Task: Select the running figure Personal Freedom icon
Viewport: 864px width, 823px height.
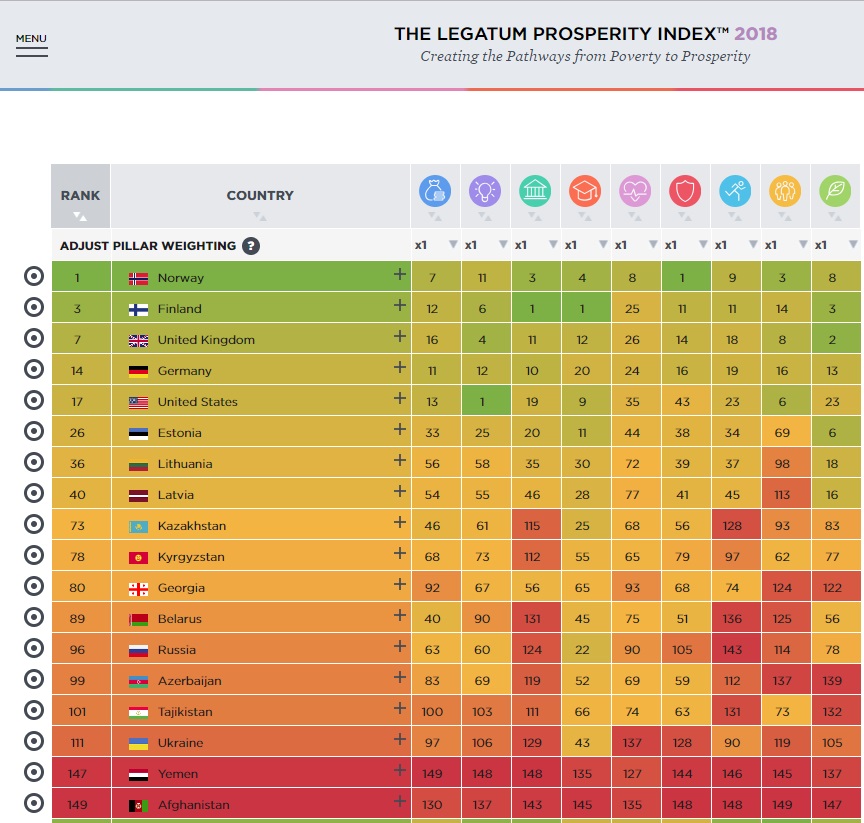Action: (735, 190)
